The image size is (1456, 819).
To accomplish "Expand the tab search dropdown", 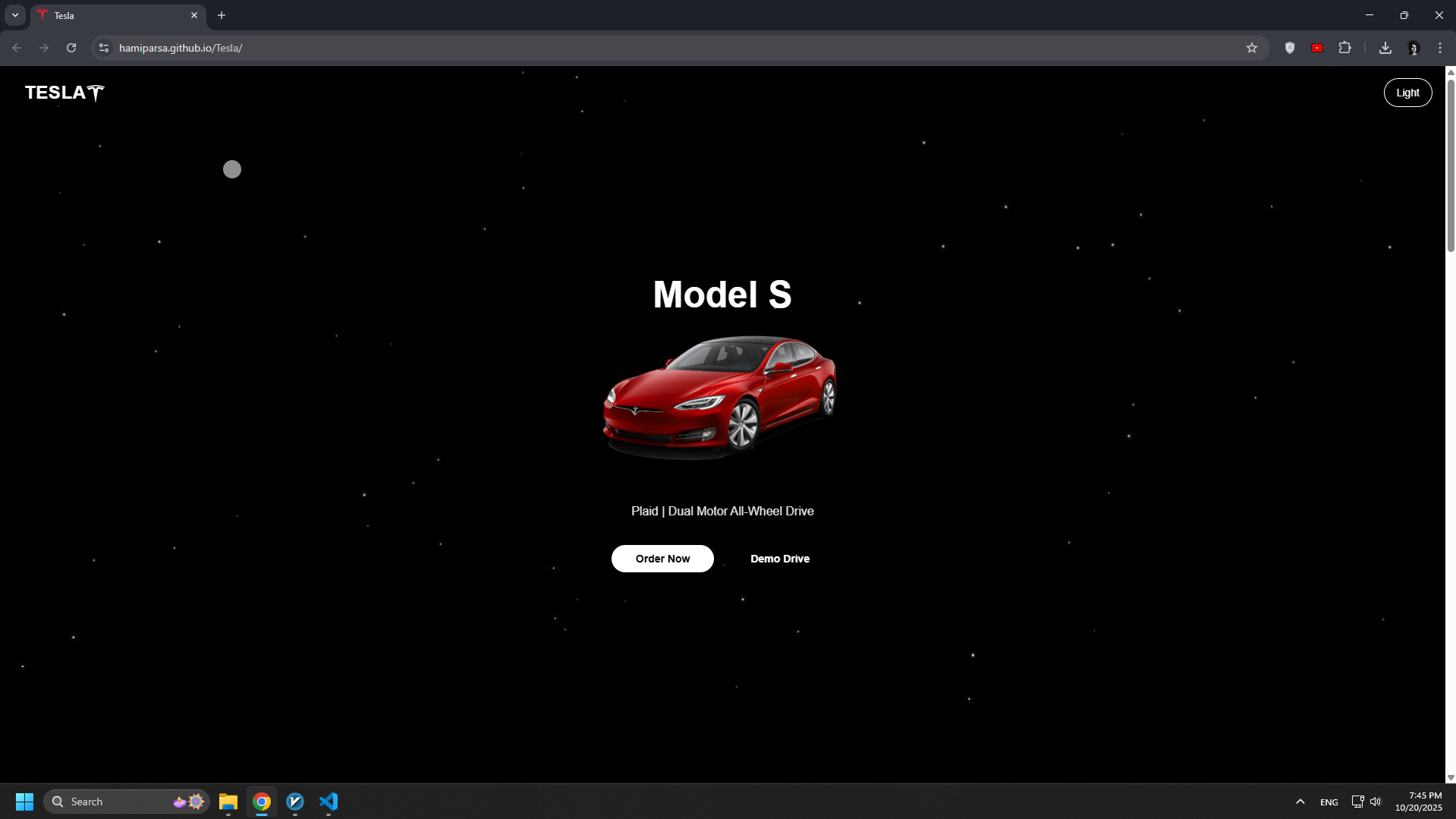I will [x=15, y=15].
